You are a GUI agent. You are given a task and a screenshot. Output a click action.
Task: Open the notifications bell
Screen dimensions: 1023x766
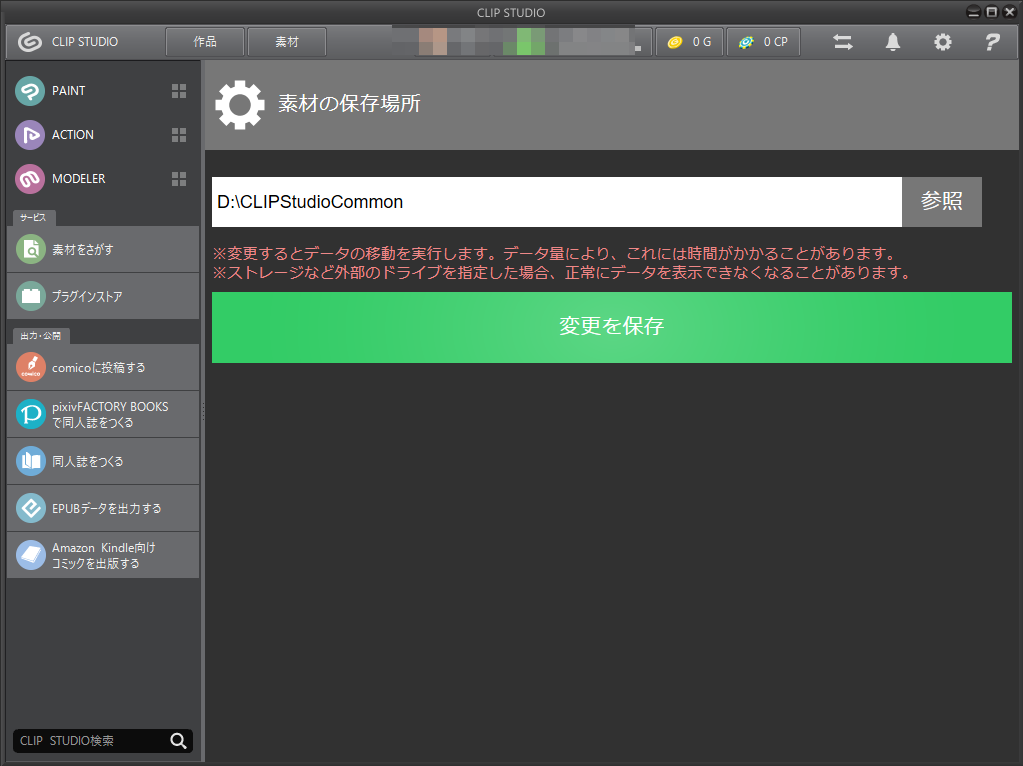pyautogui.click(x=893, y=42)
